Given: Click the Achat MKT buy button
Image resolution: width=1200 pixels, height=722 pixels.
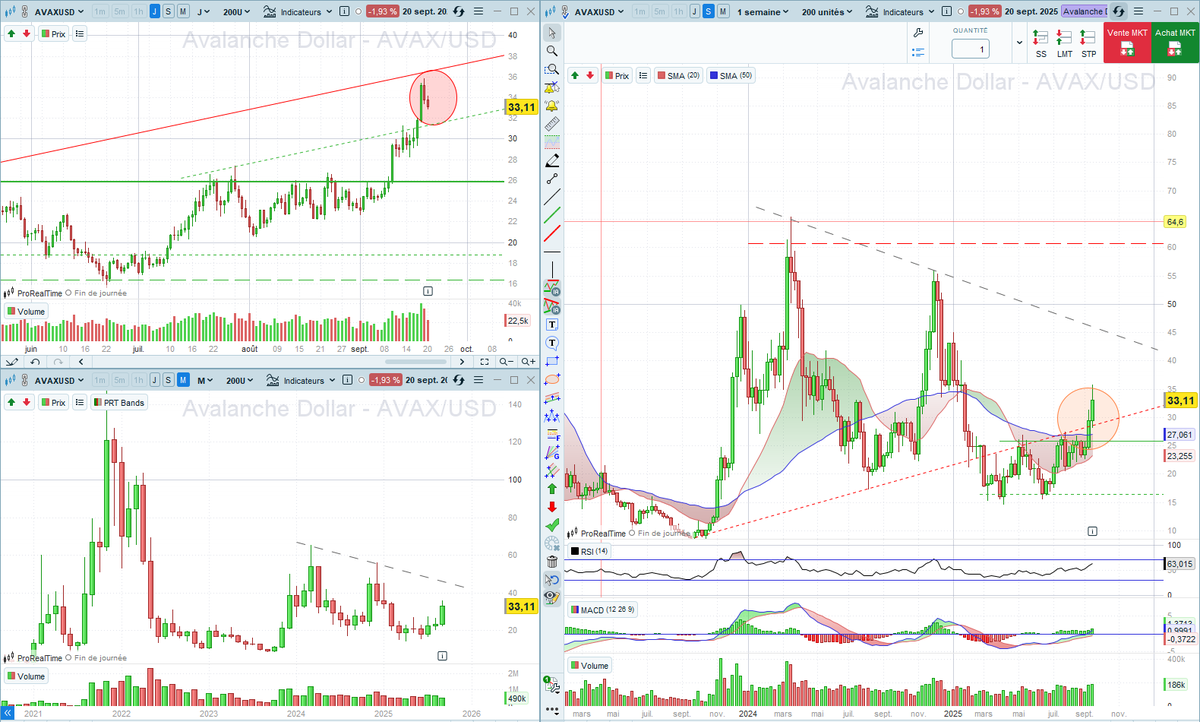Looking at the screenshot, I should coord(1175,44).
